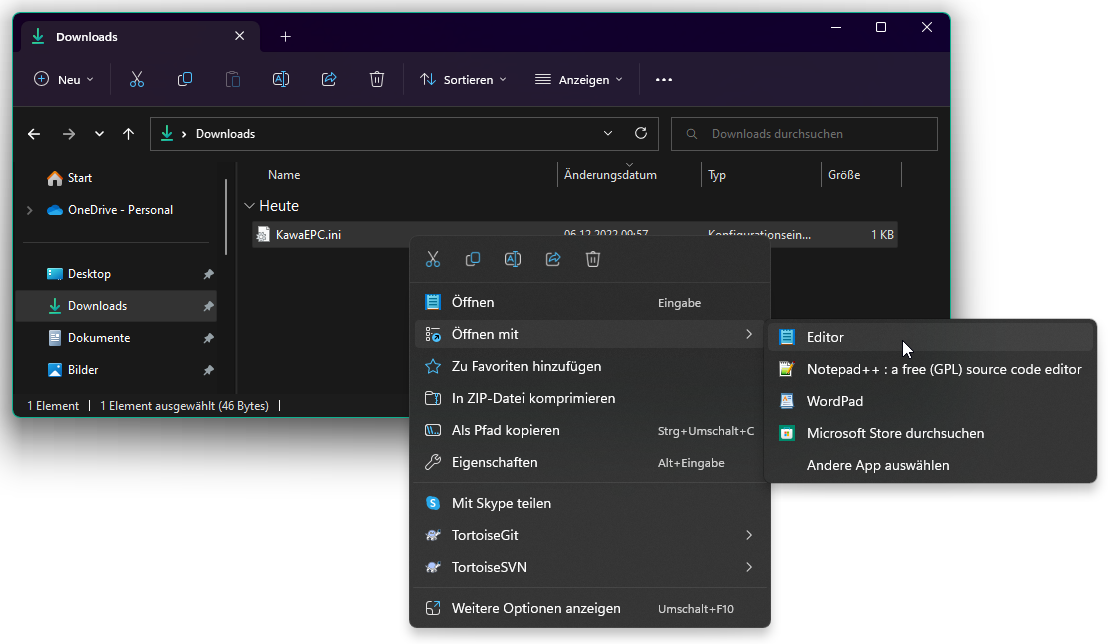Open the file with Notepad++
This screenshot has width=1109, height=644.
coord(931,369)
